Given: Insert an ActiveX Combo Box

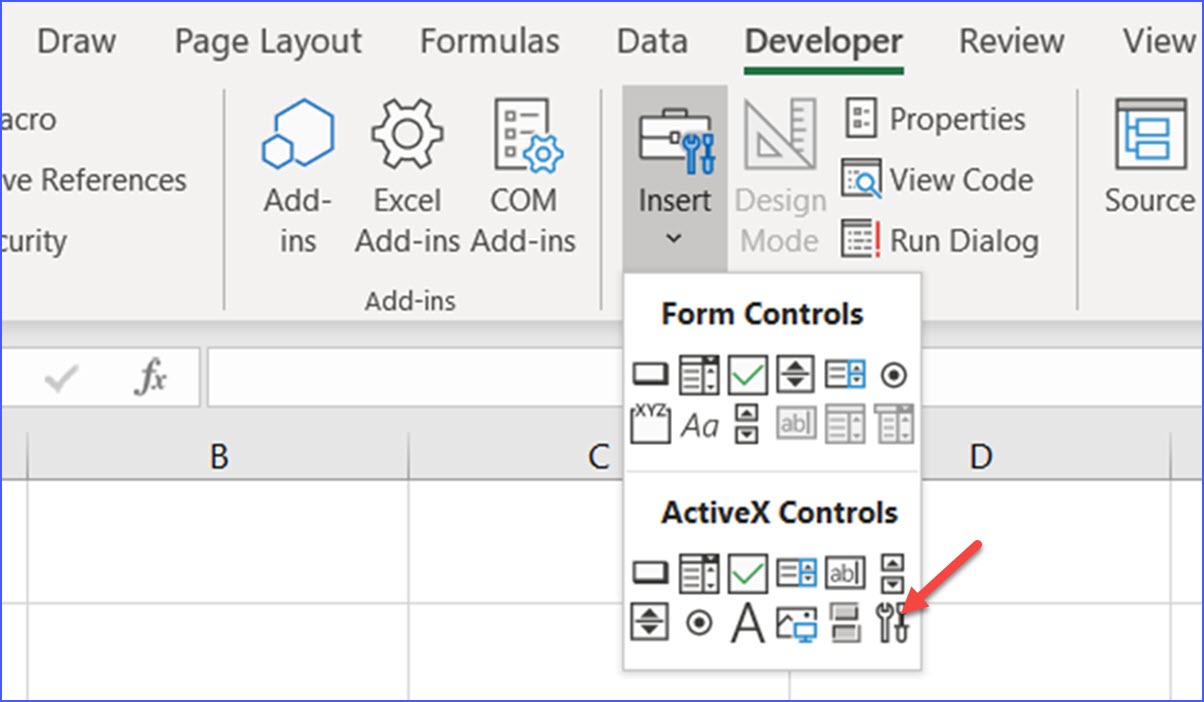Looking at the screenshot, I should (x=699, y=573).
